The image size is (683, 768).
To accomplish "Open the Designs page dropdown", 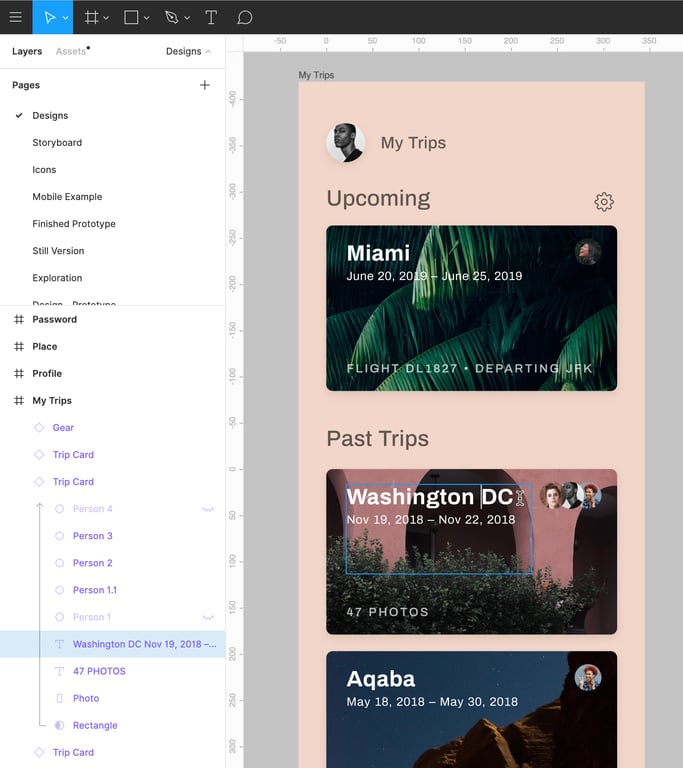I will [x=188, y=51].
